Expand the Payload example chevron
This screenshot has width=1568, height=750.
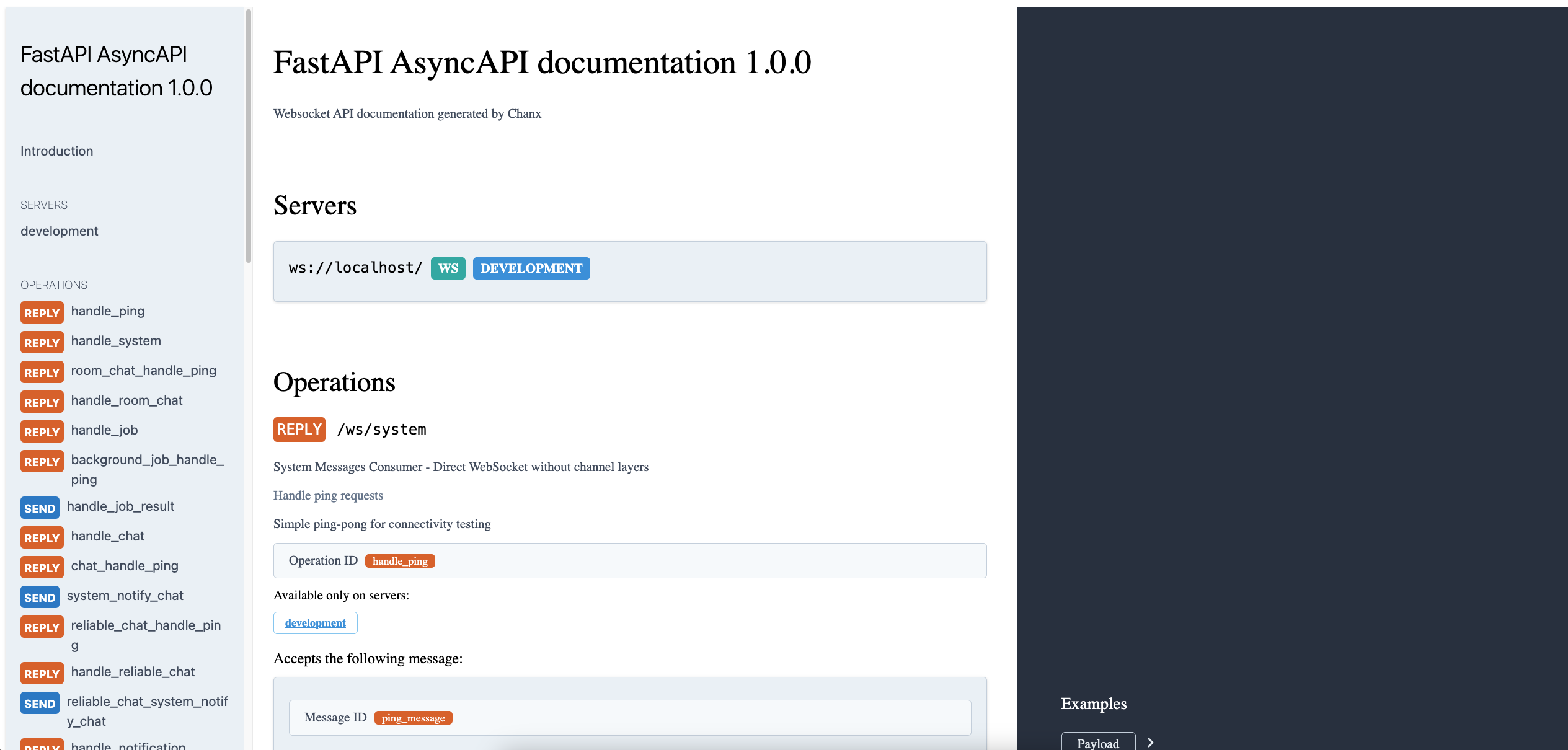(1151, 743)
